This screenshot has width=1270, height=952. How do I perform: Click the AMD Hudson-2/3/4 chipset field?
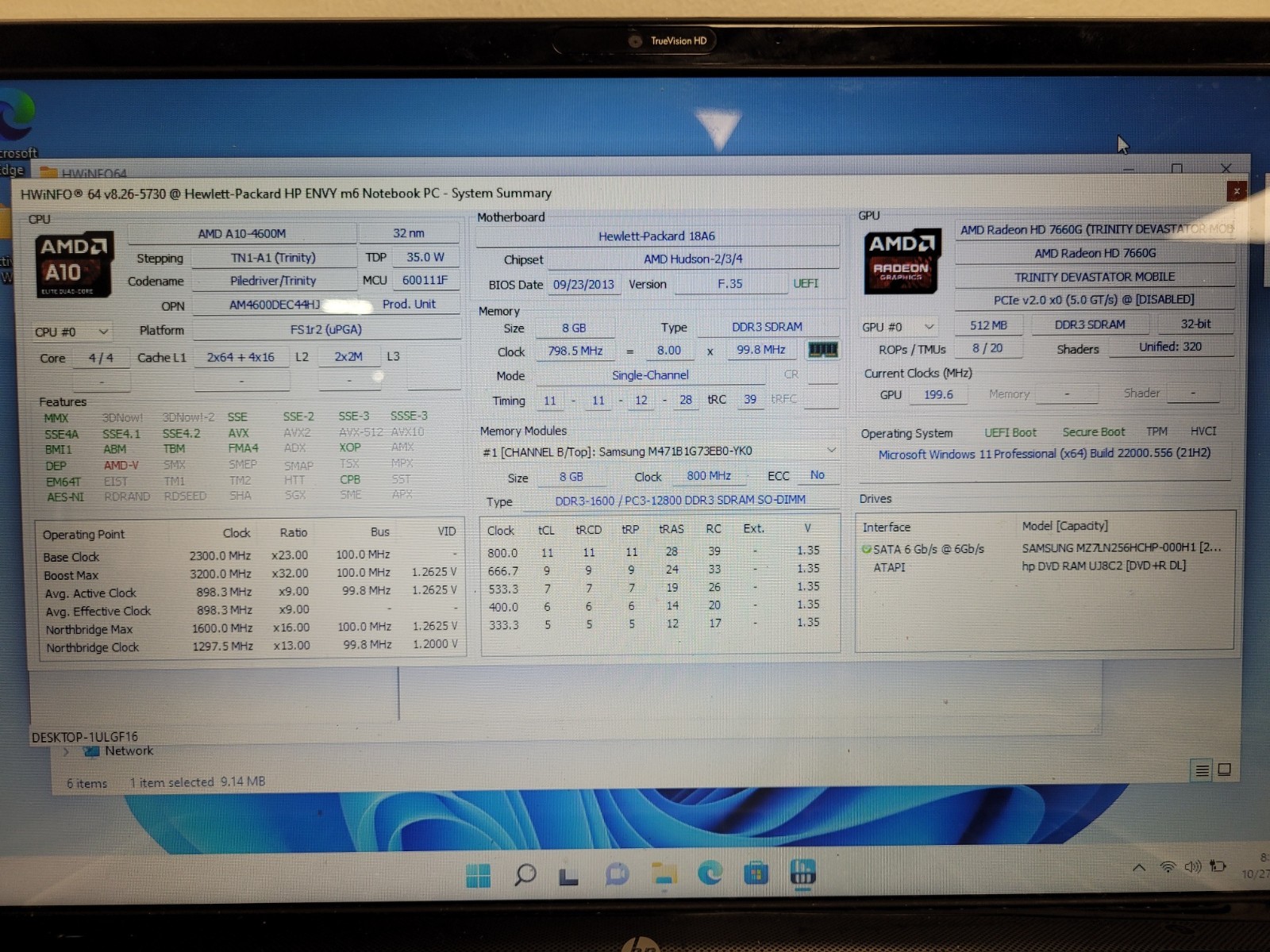(x=693, y=259)
